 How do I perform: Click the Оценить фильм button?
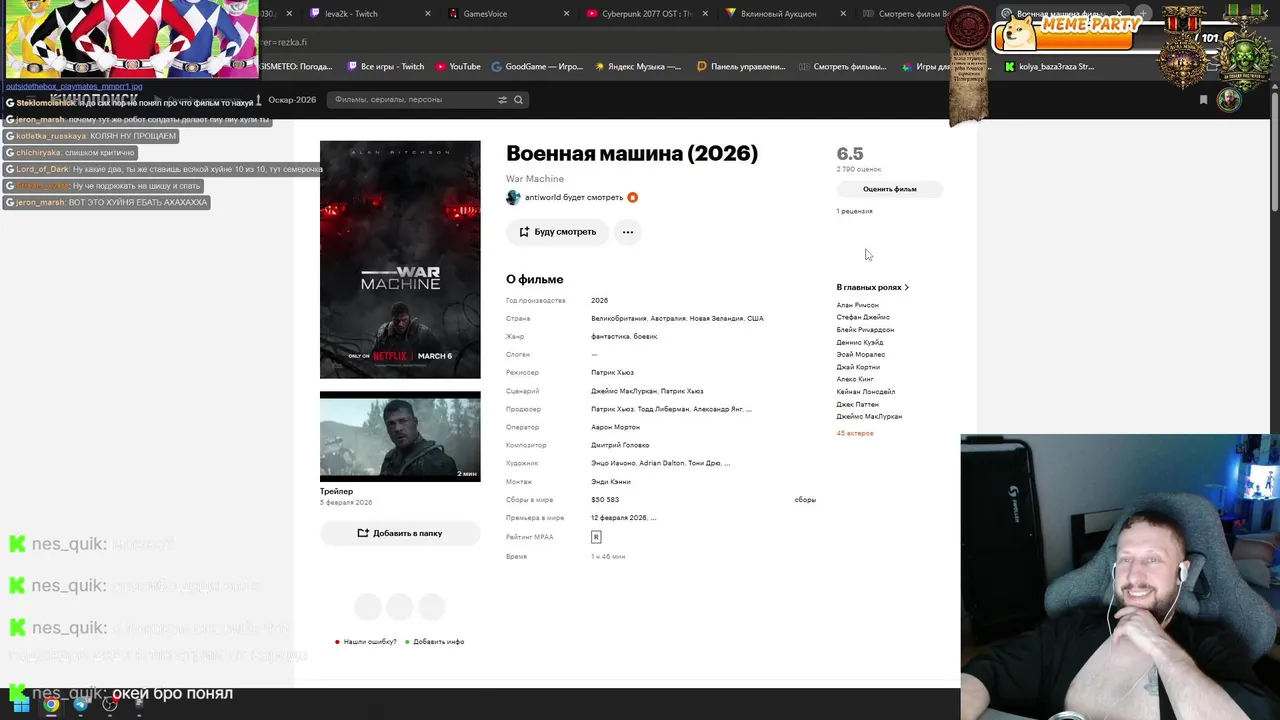click(x=890, y=189)
